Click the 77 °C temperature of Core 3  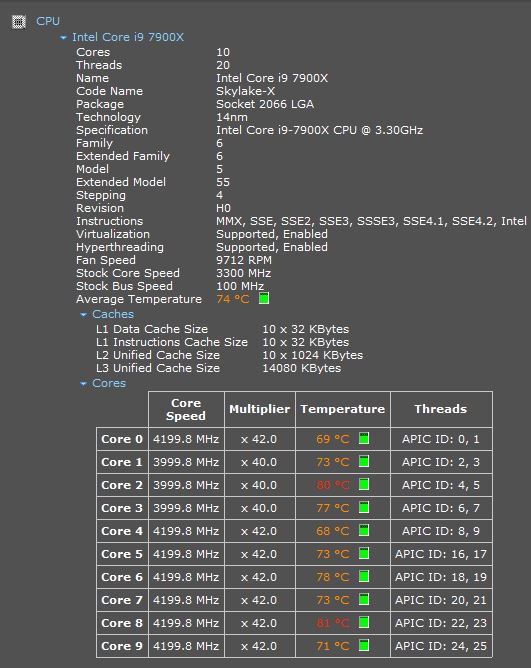[333, 508]
